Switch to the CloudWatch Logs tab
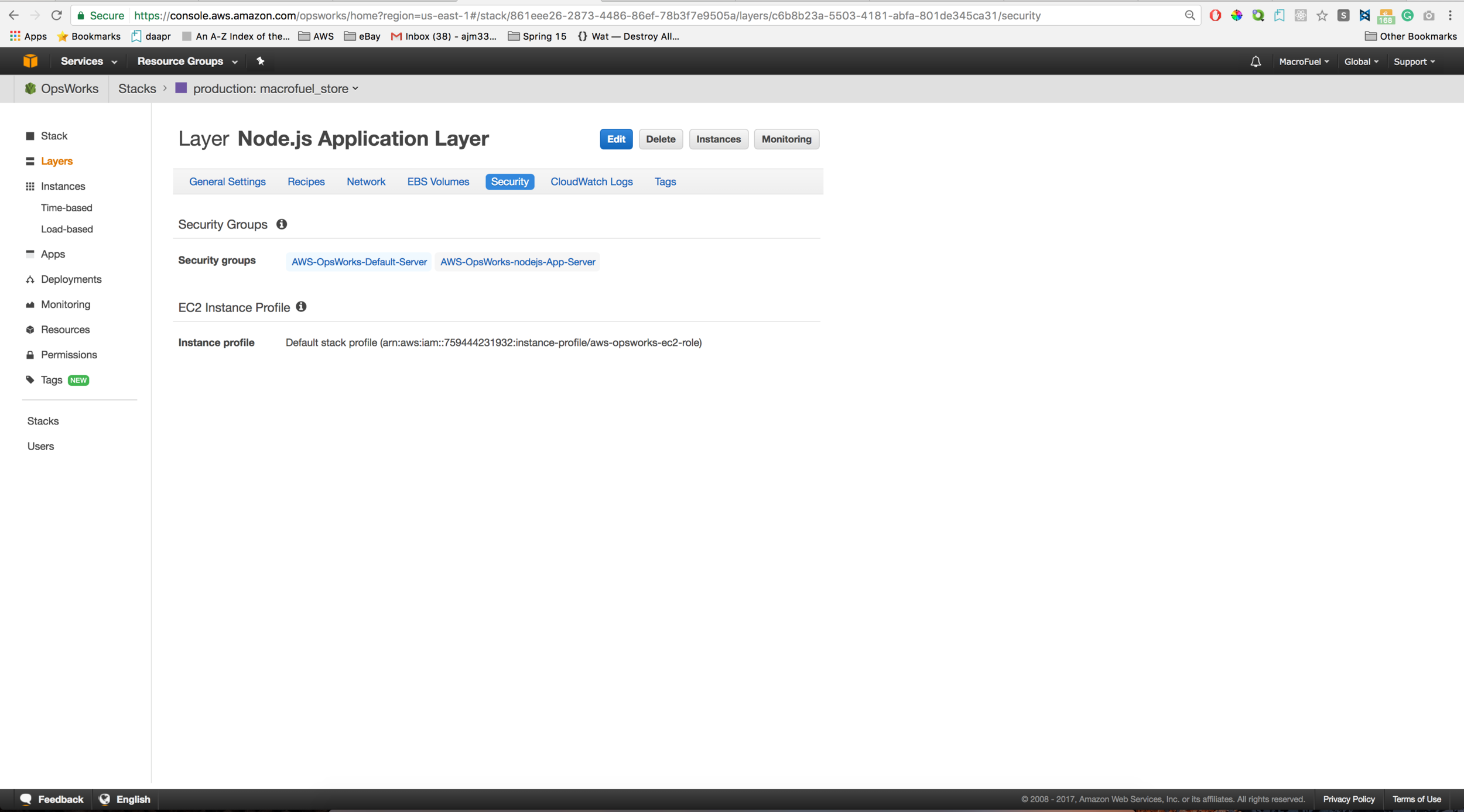The height and width of the screenshot is (812, 1464). [x=591, y=181]
